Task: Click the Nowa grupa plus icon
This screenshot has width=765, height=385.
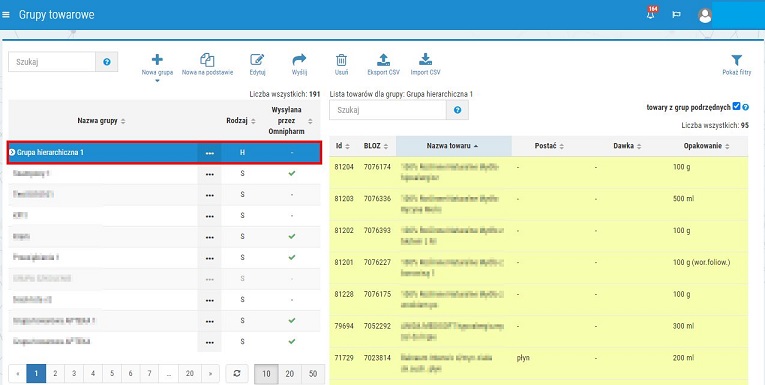Action: (157, 60)
